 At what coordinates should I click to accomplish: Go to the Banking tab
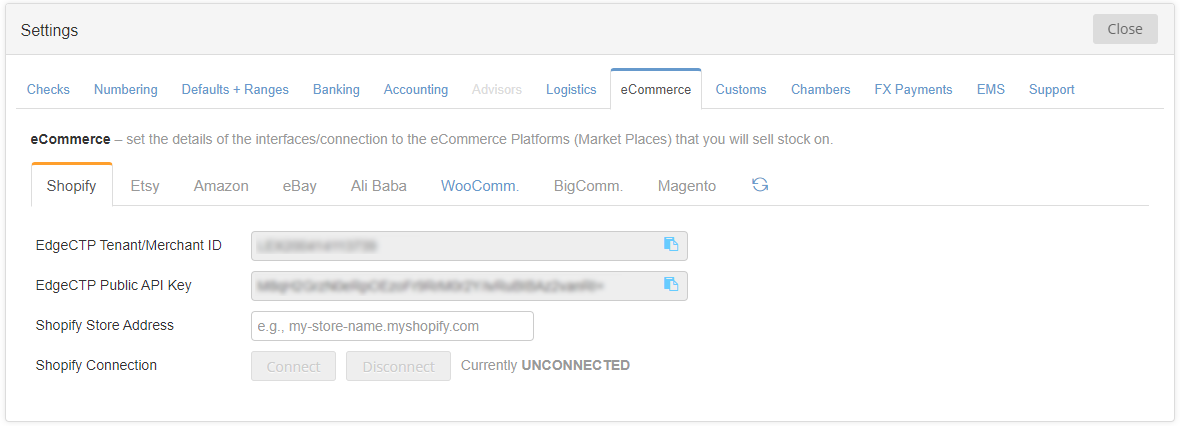pyautogui.click(x=336, y=90)
